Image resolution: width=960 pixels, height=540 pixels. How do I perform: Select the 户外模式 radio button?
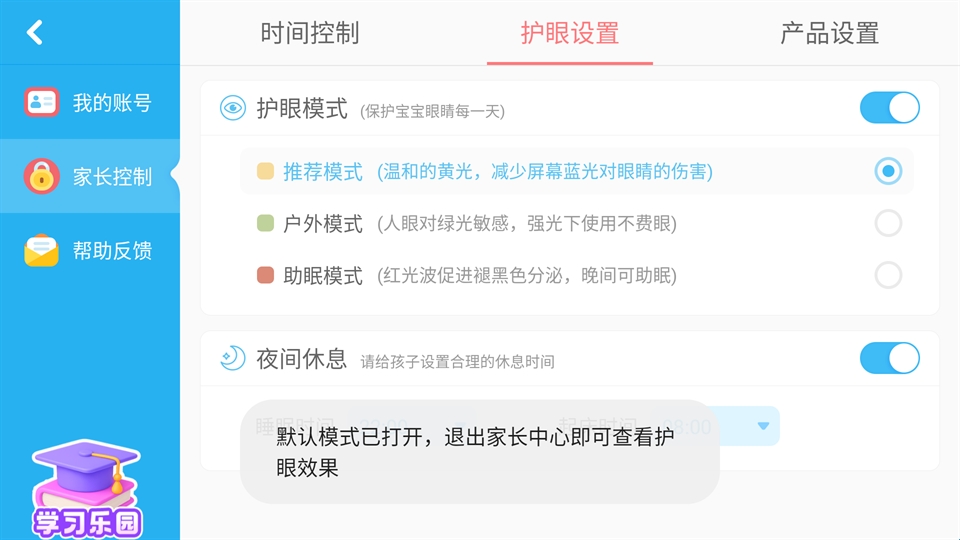pyautogui.click(x=888, y=223)
